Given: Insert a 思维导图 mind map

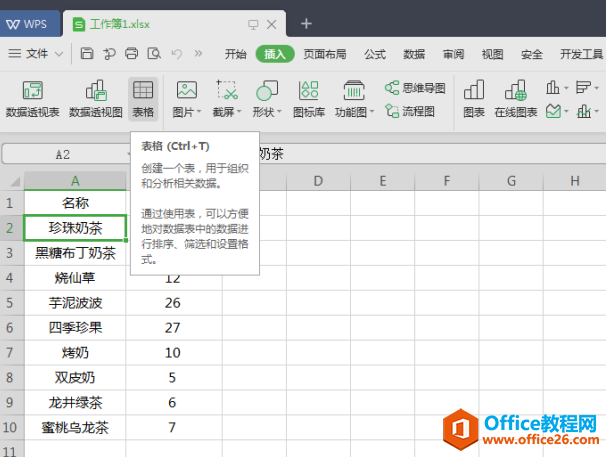Looking at the screenshot, I should click(415, 88).
